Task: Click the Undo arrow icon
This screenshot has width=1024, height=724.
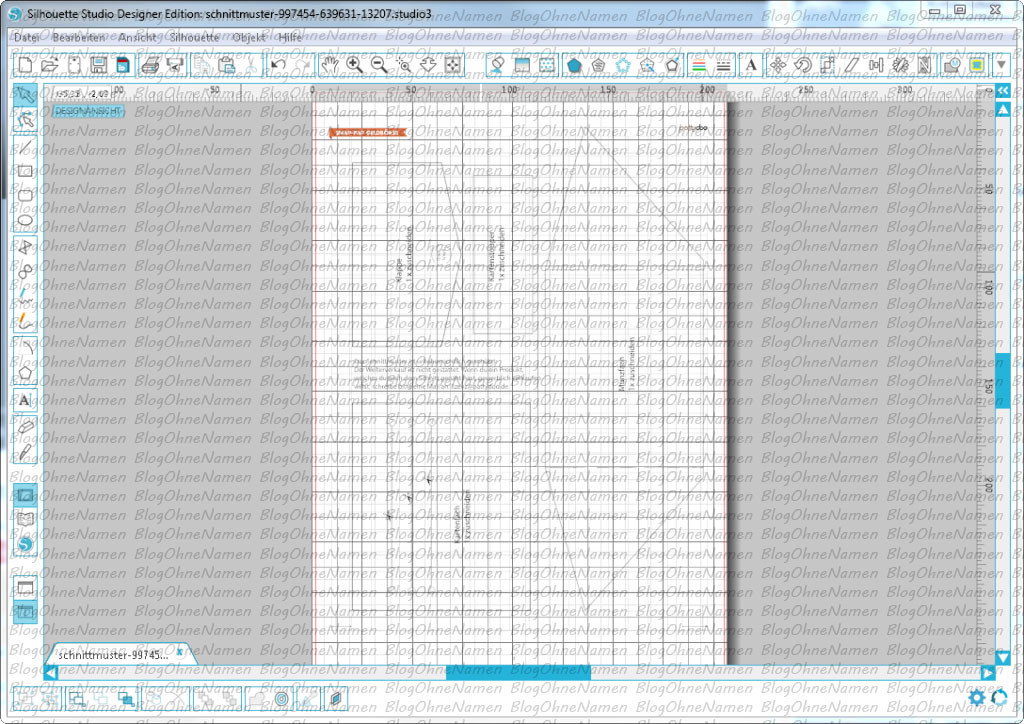Action: (x=278, y=65)
